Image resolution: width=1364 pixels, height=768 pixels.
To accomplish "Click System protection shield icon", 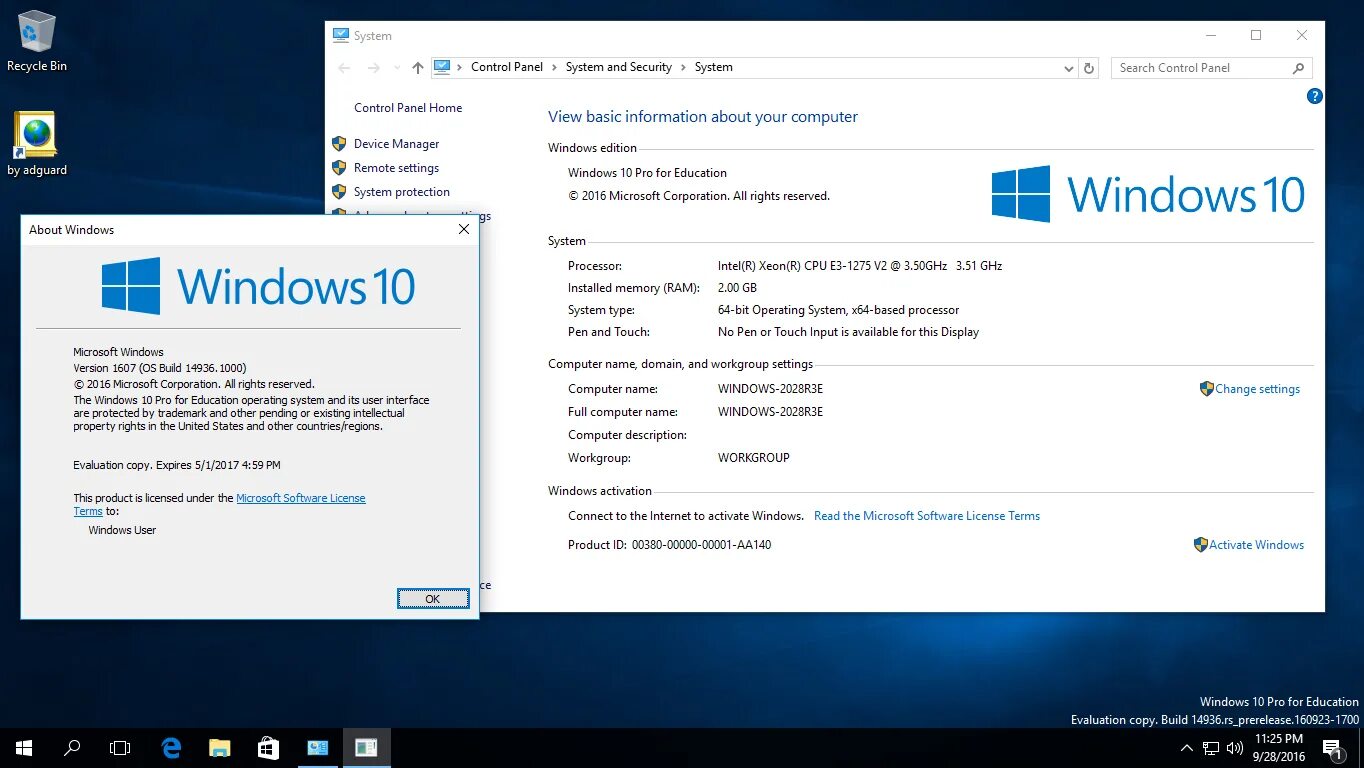I will [339, 192].
